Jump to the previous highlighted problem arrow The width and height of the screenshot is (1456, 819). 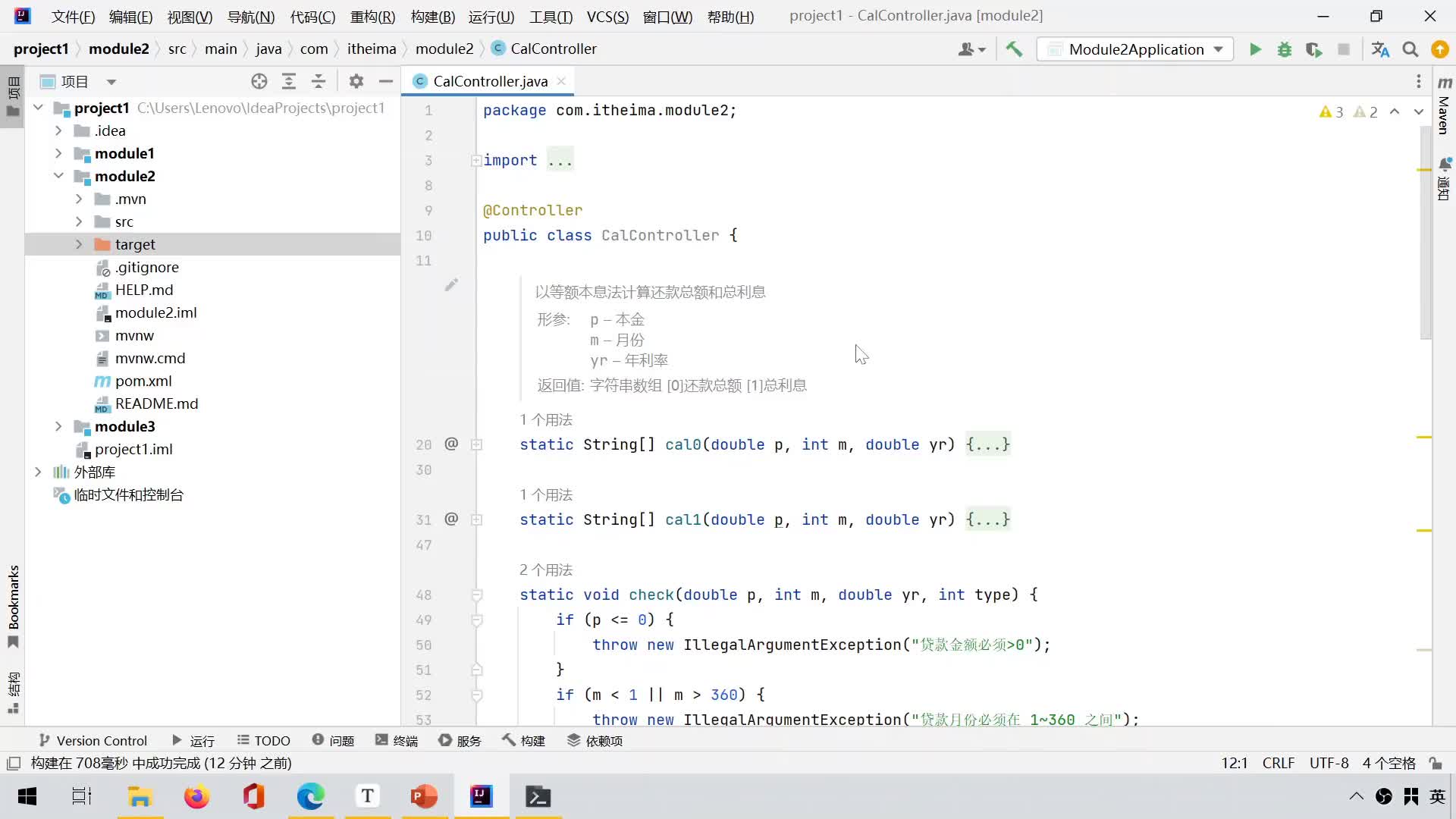point(1395,111)
